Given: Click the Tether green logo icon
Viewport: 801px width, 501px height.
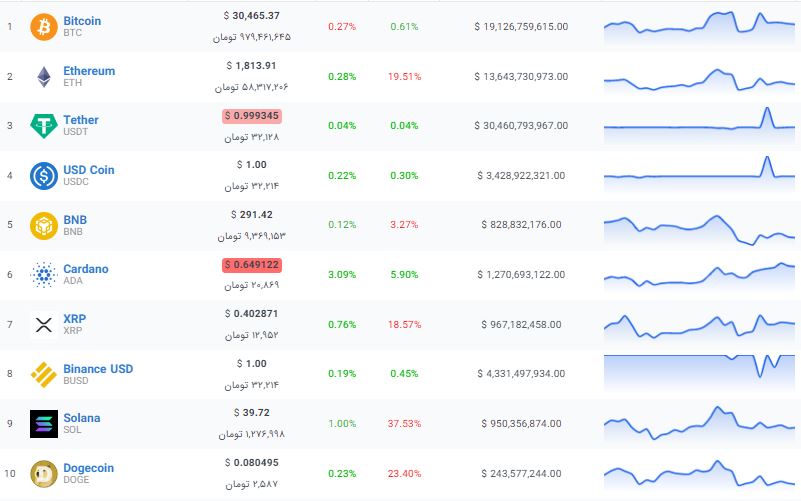Looking at the screenshot, I should tap(44, 126).
